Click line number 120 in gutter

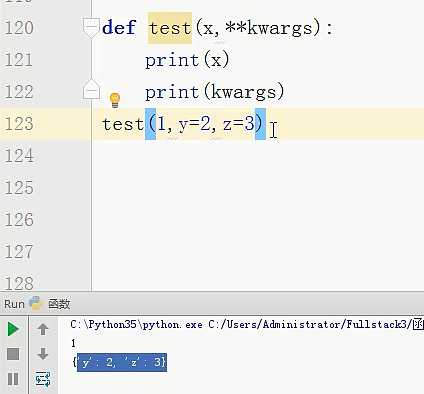click(19, 28)
